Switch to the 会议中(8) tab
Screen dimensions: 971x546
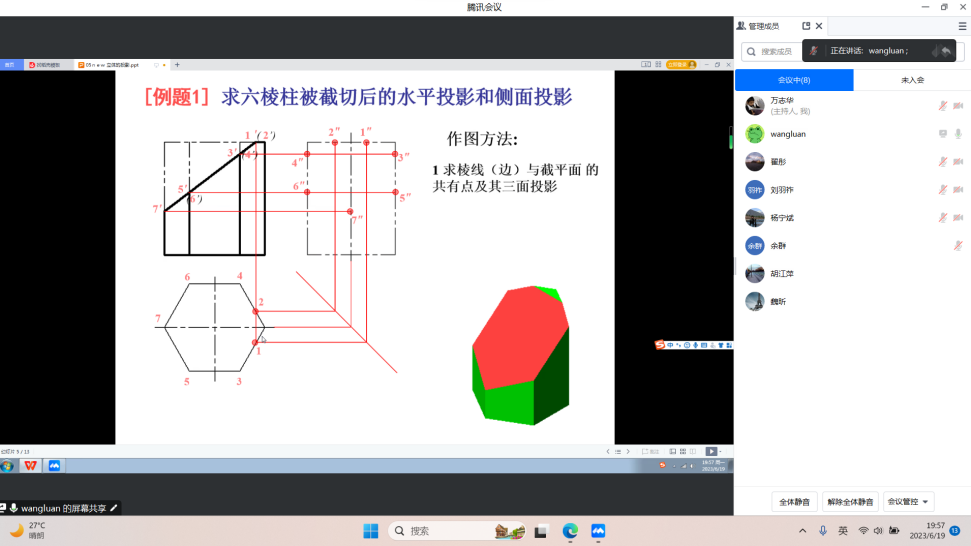tap(794, 80)
